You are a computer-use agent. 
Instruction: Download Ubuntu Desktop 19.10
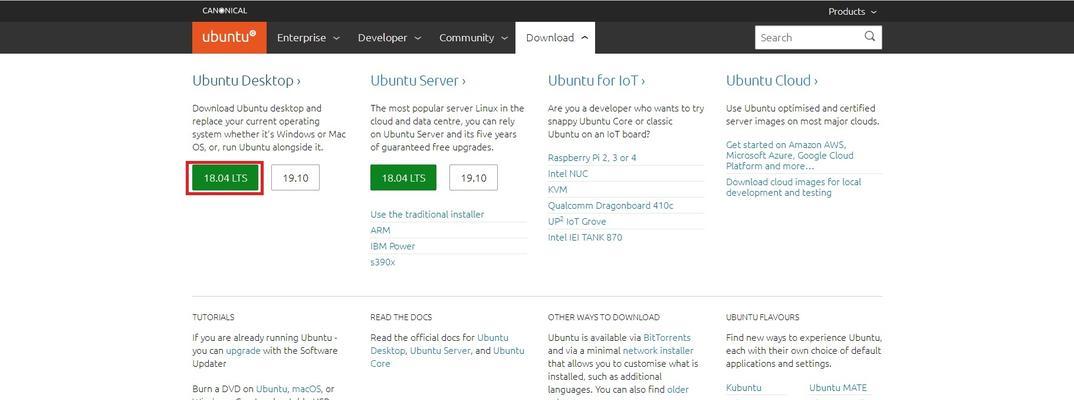(x=295, y=178)
